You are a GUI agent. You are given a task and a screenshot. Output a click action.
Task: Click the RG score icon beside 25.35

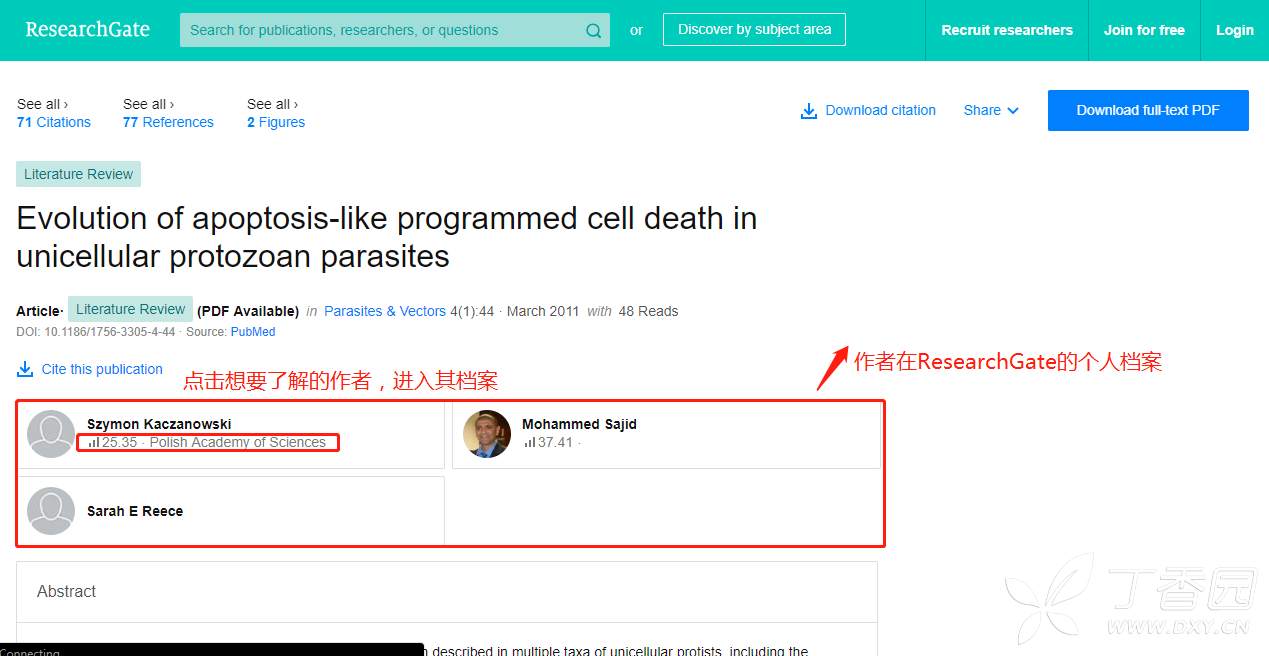click(94, 443)
